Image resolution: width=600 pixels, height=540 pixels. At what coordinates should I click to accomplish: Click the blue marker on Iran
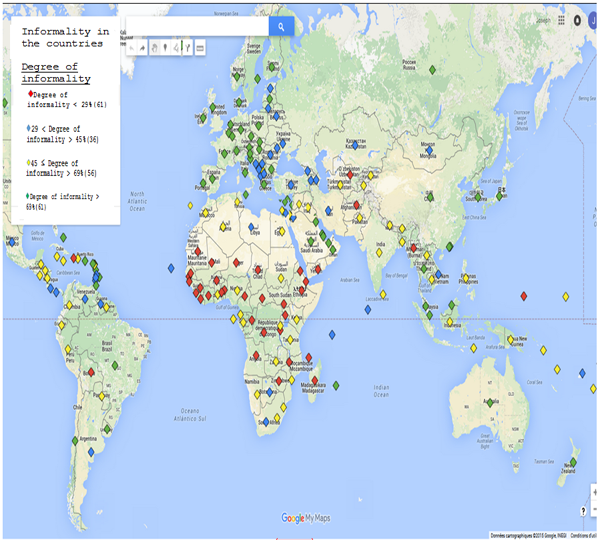point(328,210)
